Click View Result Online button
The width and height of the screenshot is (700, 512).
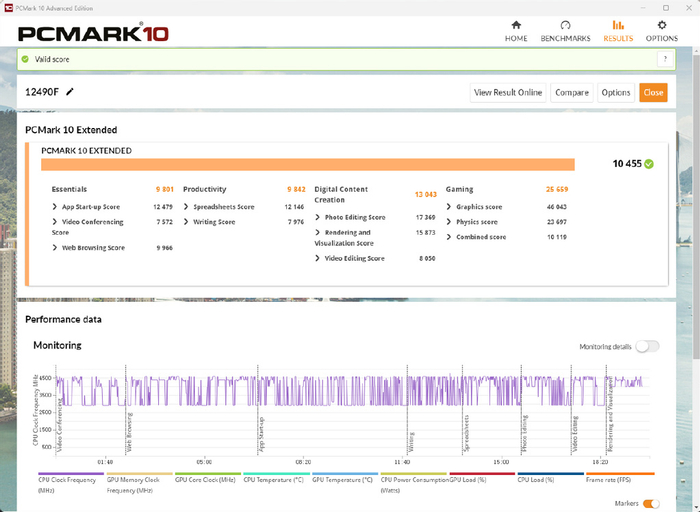(x=508, y=92)
